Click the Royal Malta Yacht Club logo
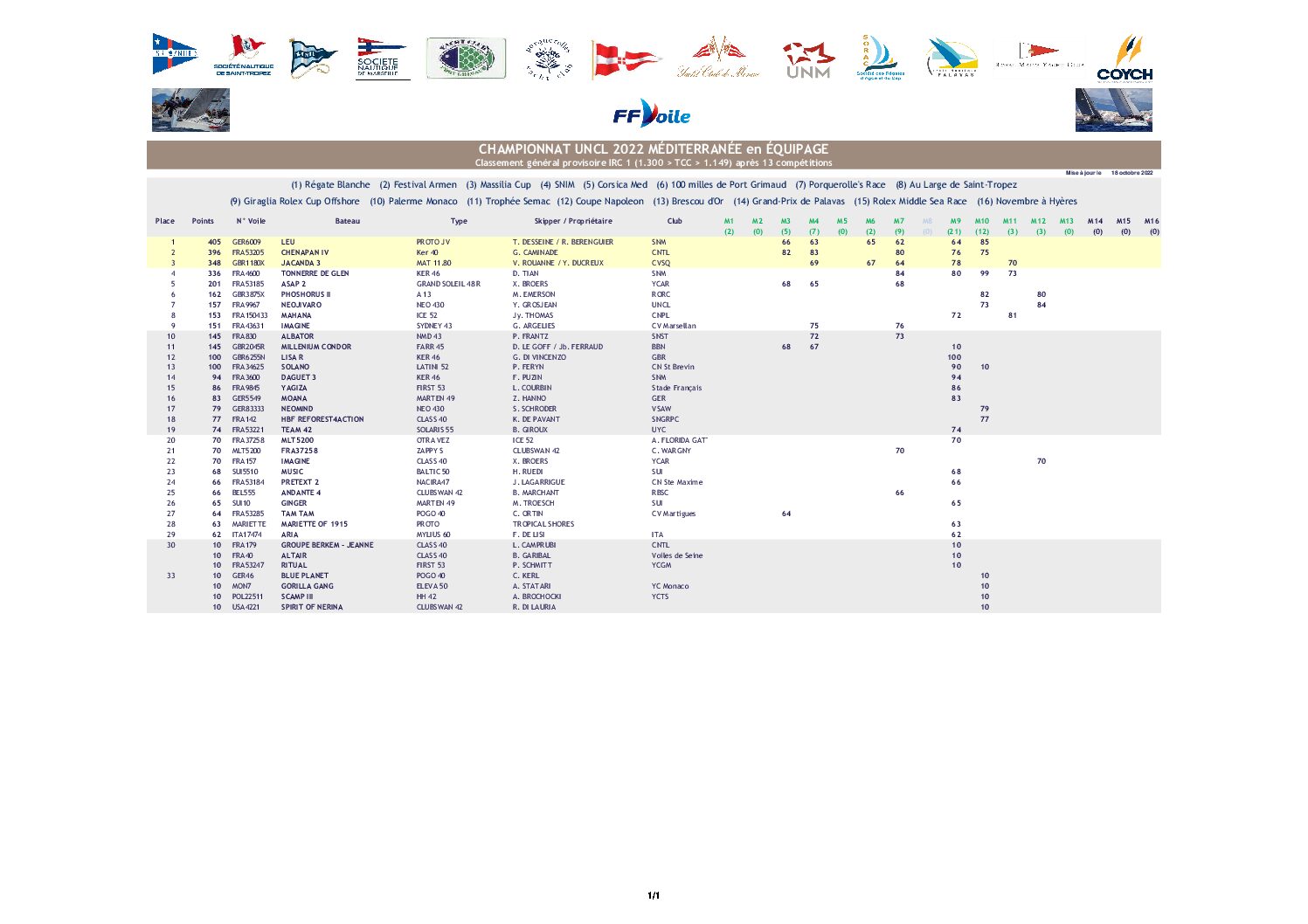 pyautogui.click(x=1040, y=57)
